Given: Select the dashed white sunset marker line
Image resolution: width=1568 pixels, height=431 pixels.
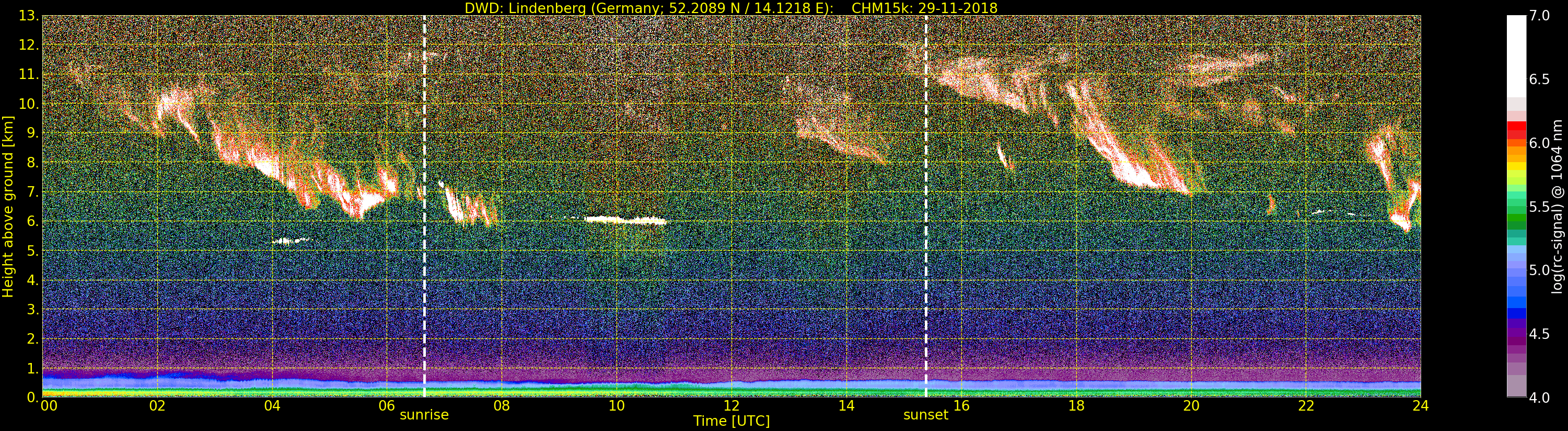Looking at the screenshot, I should (x=926, y=207).
